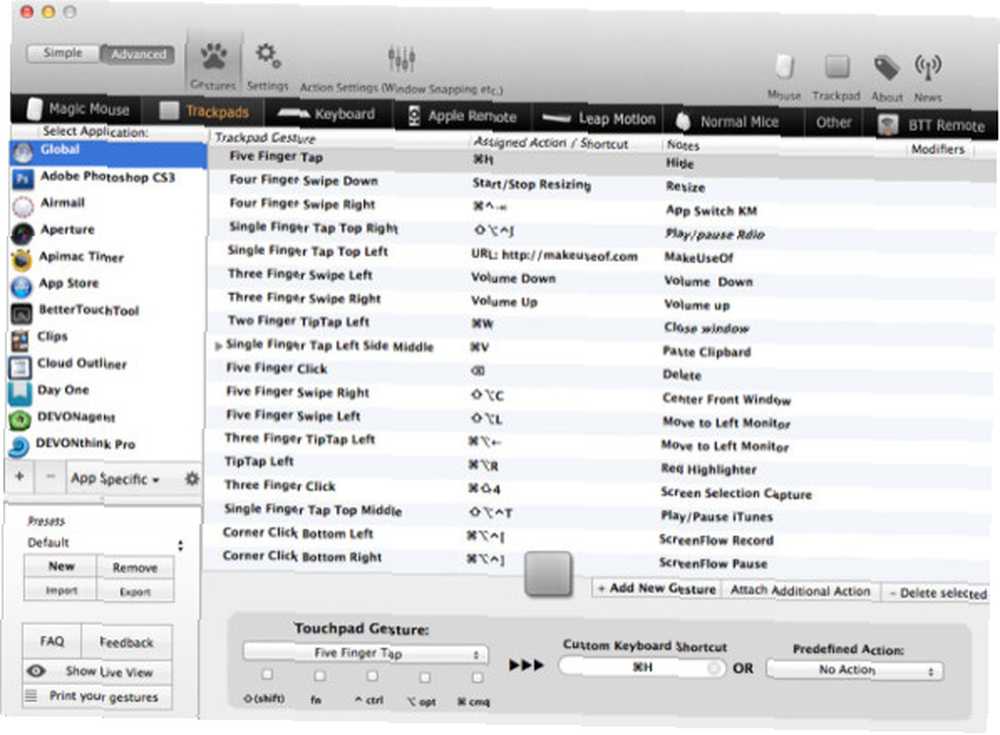Viewport: 1000px width, 735px height.
Task: Select the BetterTouchTool app icon
Action: point(21,313)
